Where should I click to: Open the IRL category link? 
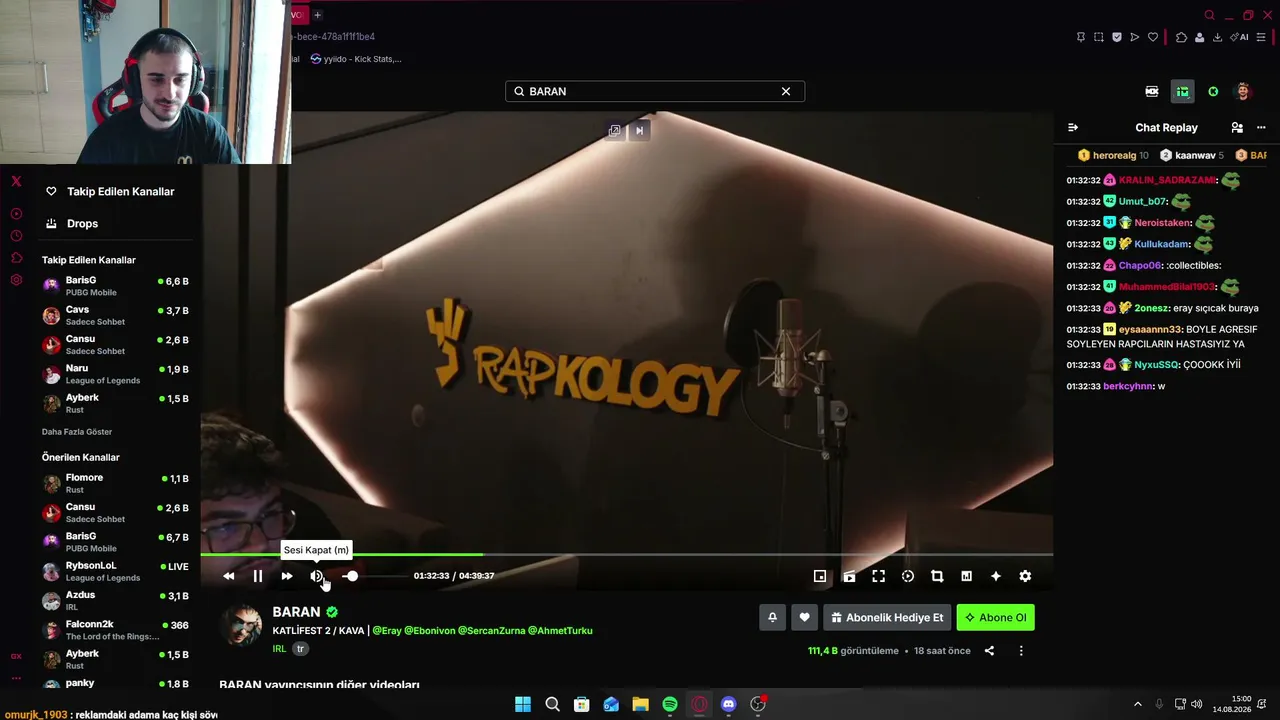click(279, 649)
